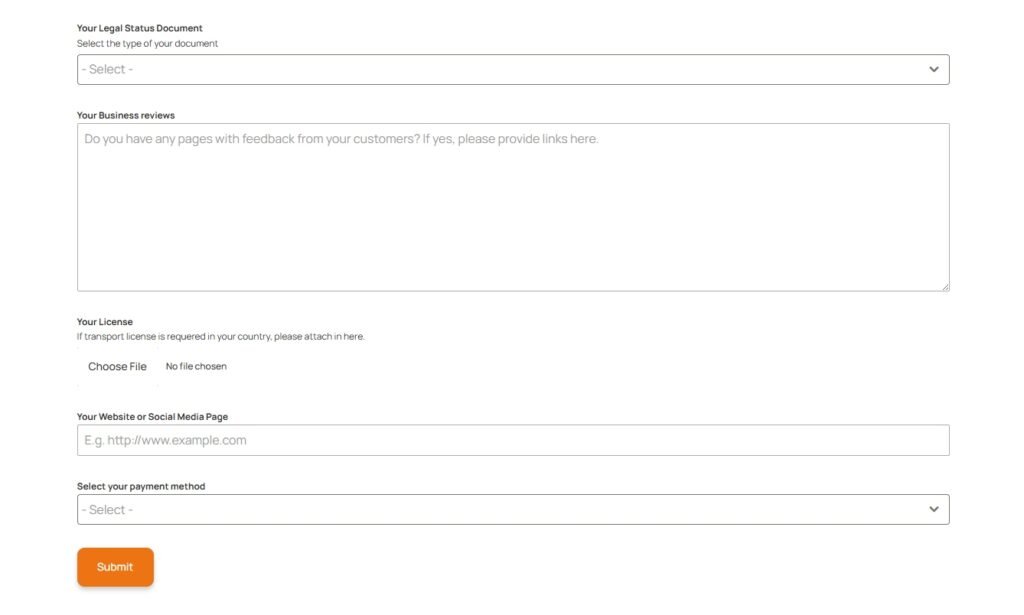
Task: Click the chevron arrow on payment method select
Action: pos(933,509)
